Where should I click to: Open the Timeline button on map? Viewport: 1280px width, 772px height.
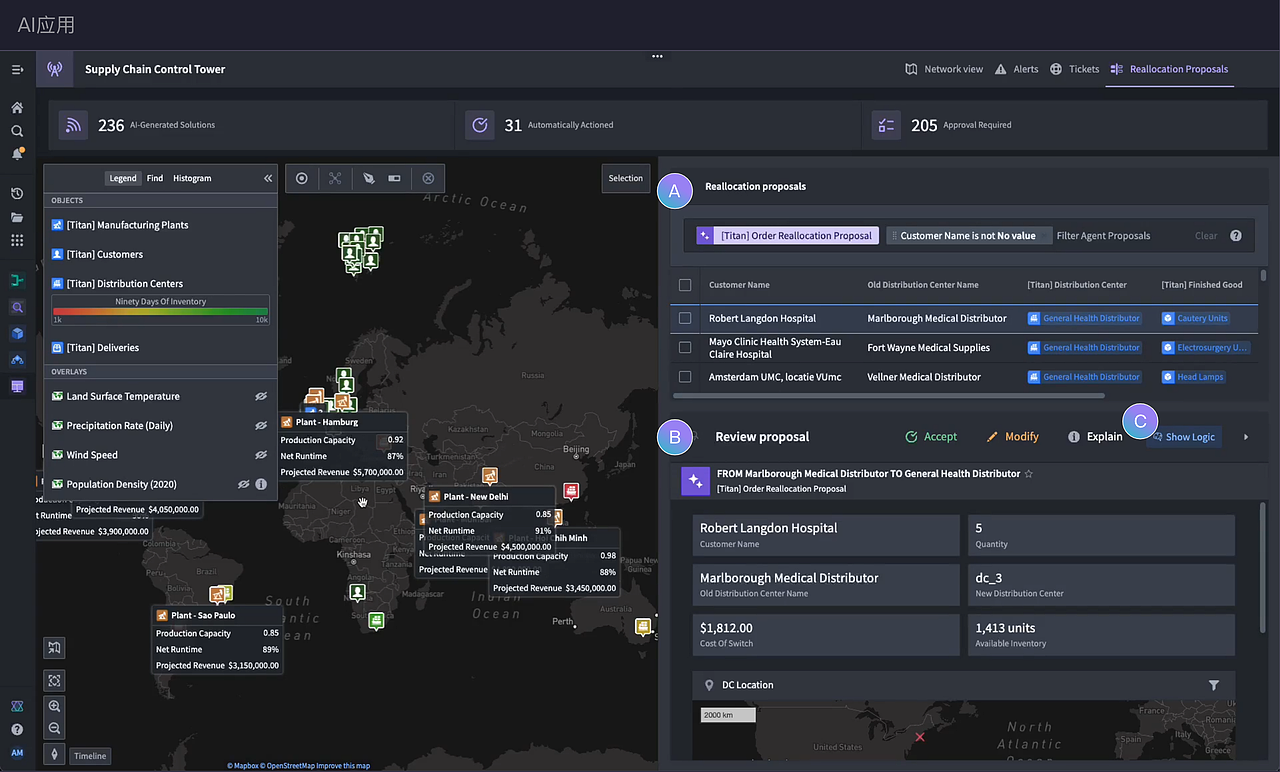[x=90, y=756]
